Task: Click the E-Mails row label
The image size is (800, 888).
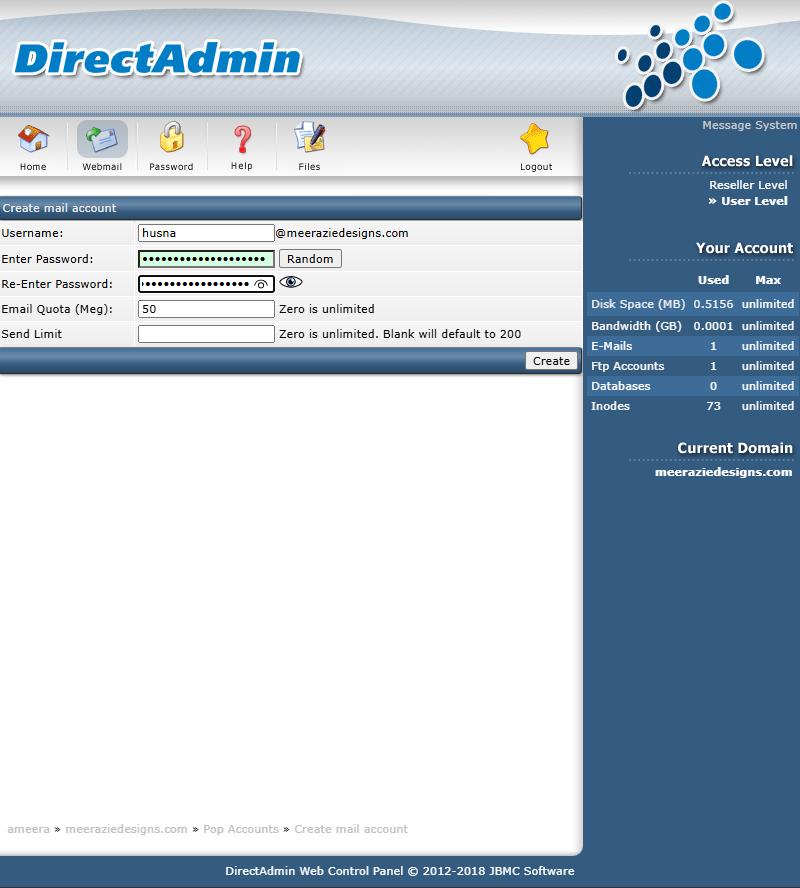Action: (x=611, y=346)
